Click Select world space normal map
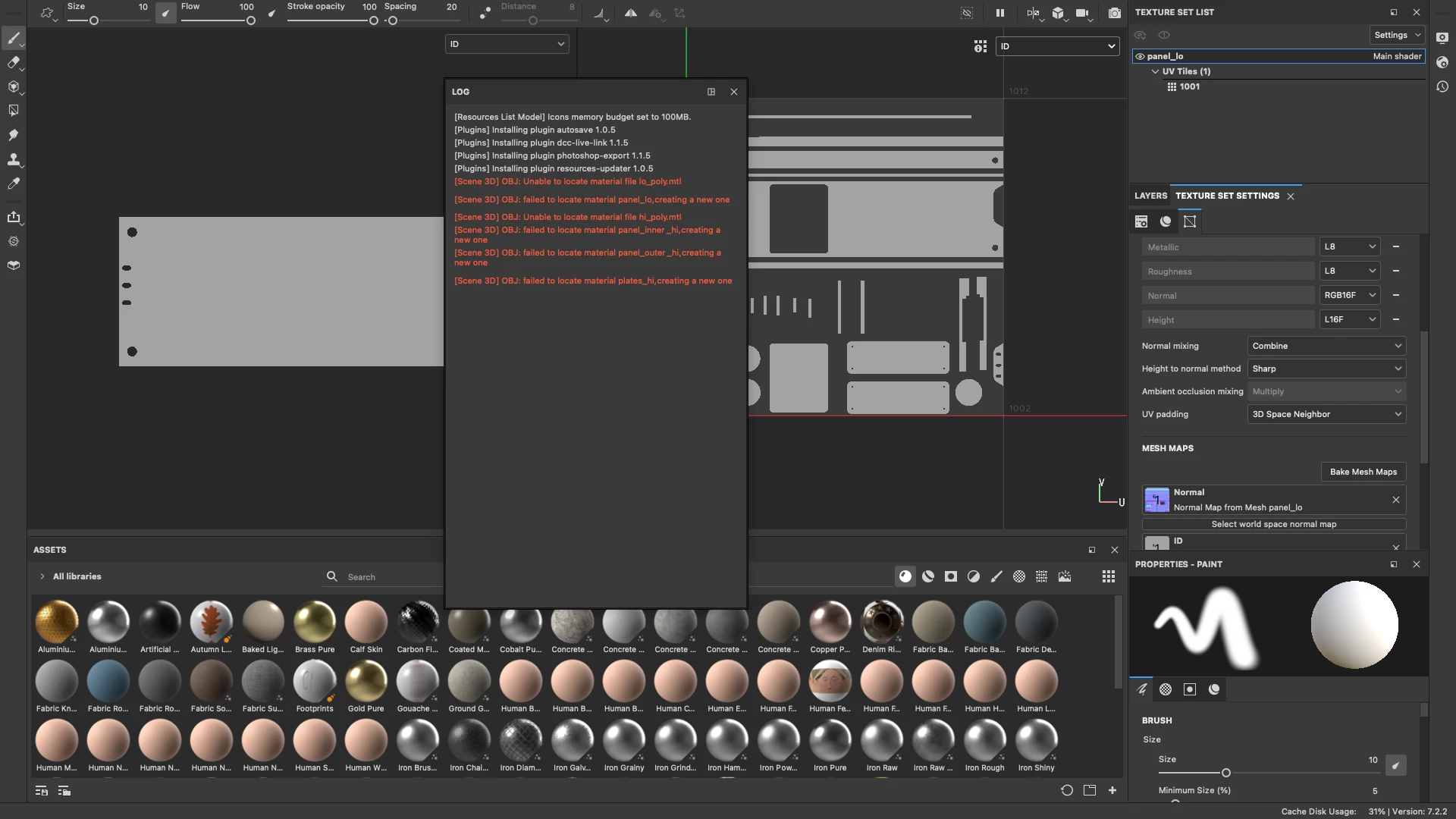The height and width of the screenshot is (819, 1456). click(x=1273, y=524)
